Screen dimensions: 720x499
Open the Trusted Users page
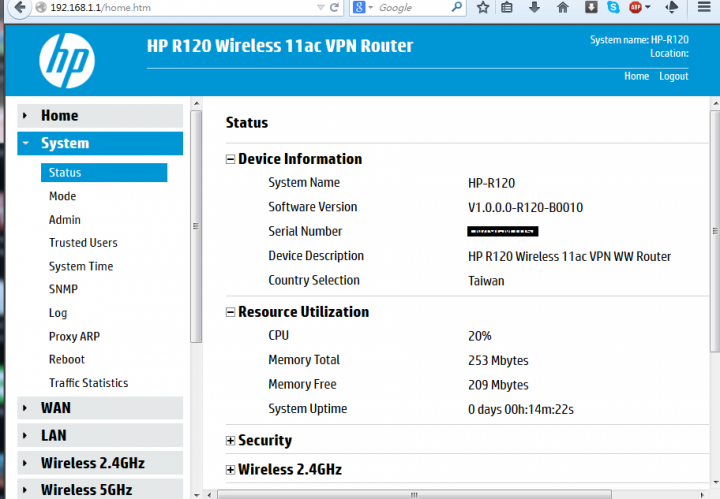pyautogui.click(x=83, y=243)
